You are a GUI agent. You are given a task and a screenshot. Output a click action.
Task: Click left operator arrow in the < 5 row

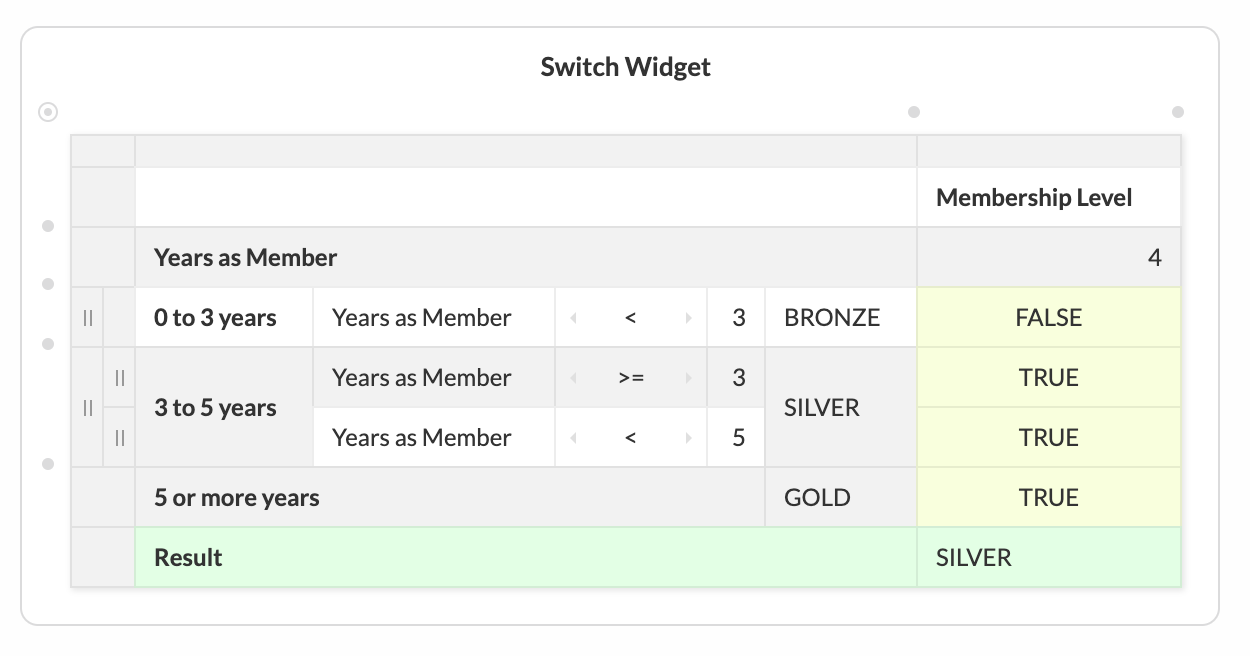[x=574, y=438]
